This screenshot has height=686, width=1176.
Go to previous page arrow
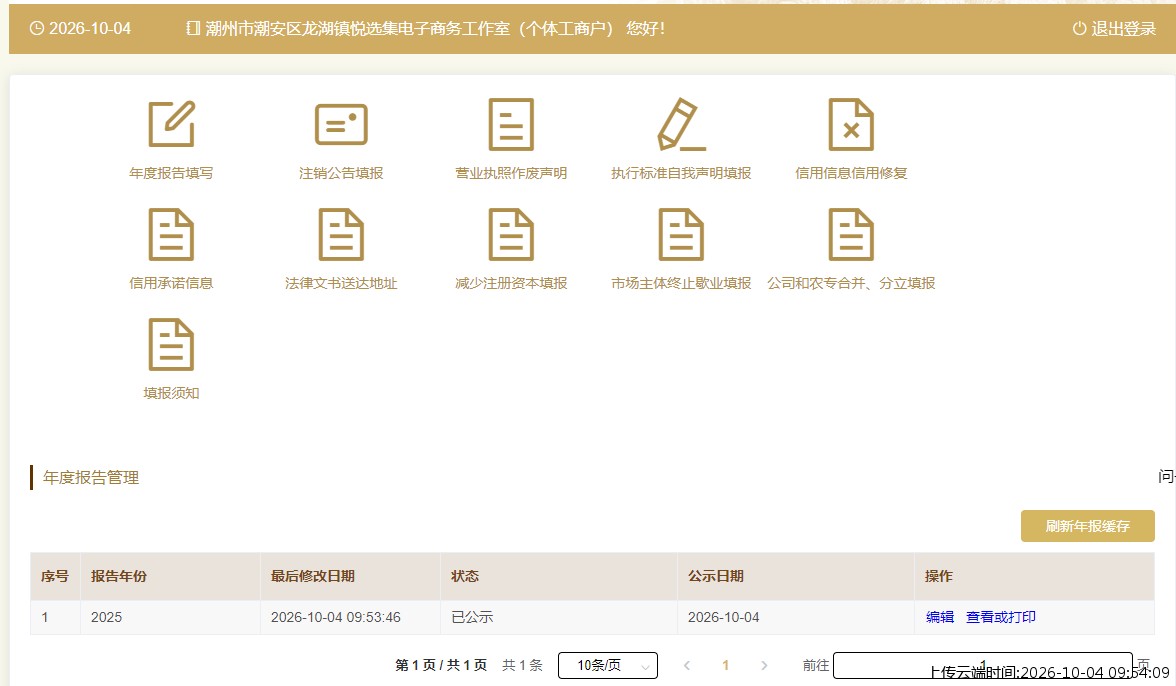pos(686,666)
